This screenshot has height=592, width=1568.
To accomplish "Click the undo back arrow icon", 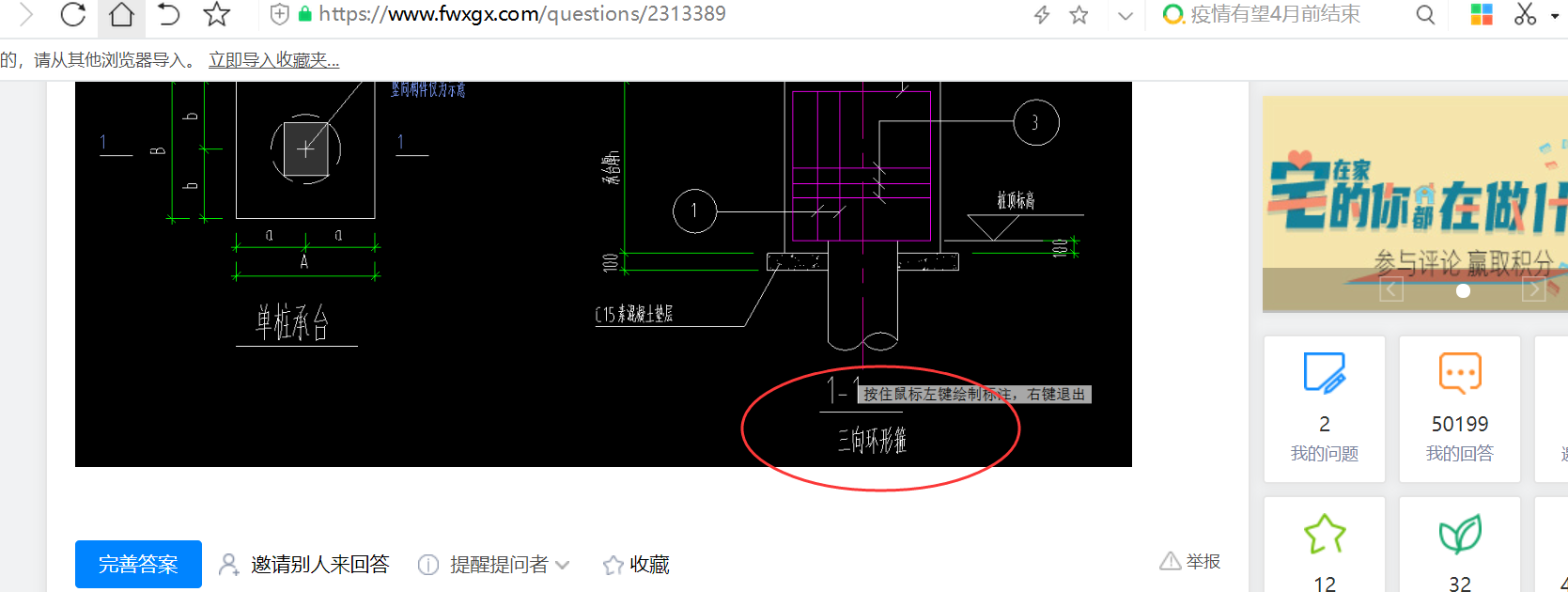I will [168, 14].
